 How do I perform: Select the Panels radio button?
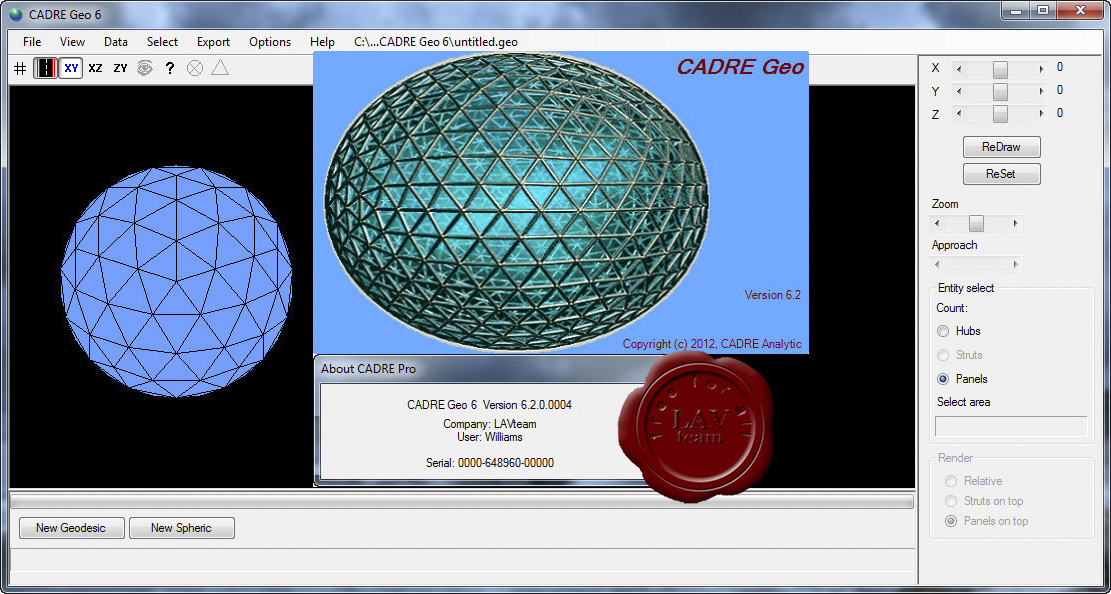(943, 379)
